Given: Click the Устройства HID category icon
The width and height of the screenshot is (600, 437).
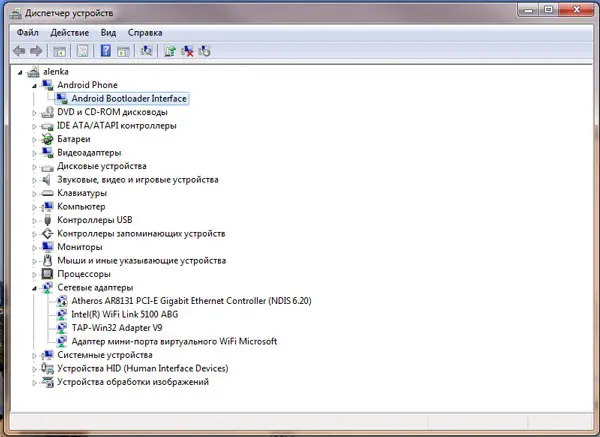Looking at the screenshot, I should [47, 368].
